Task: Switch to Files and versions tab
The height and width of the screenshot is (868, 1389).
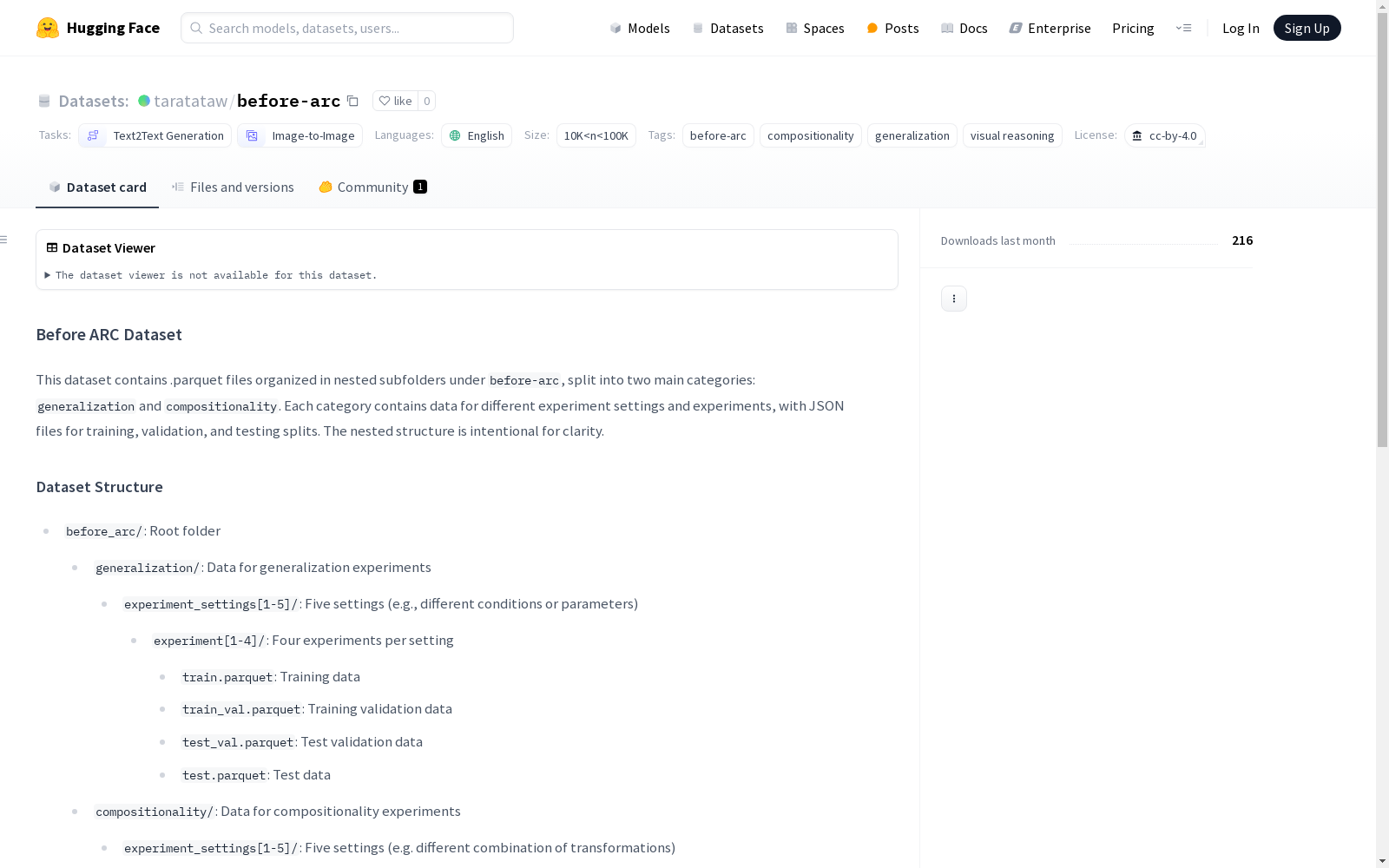Action: point(233,187)
